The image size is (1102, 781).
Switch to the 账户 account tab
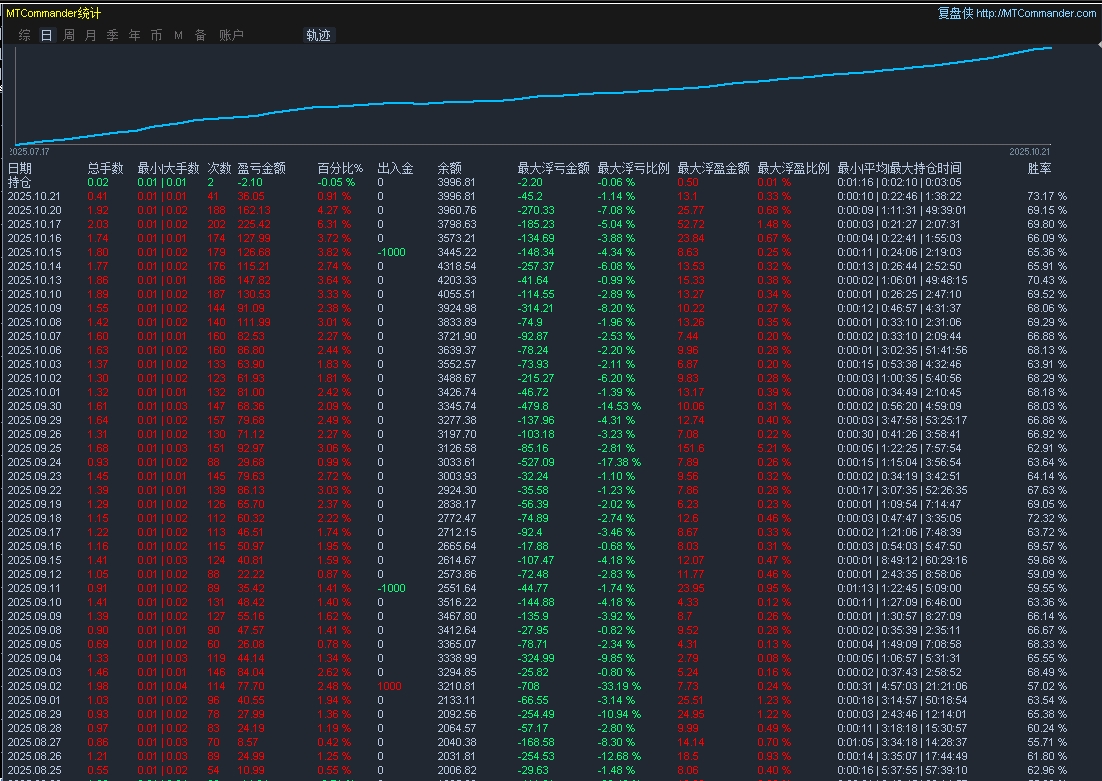pyautogui.click(x=231, y=35)
